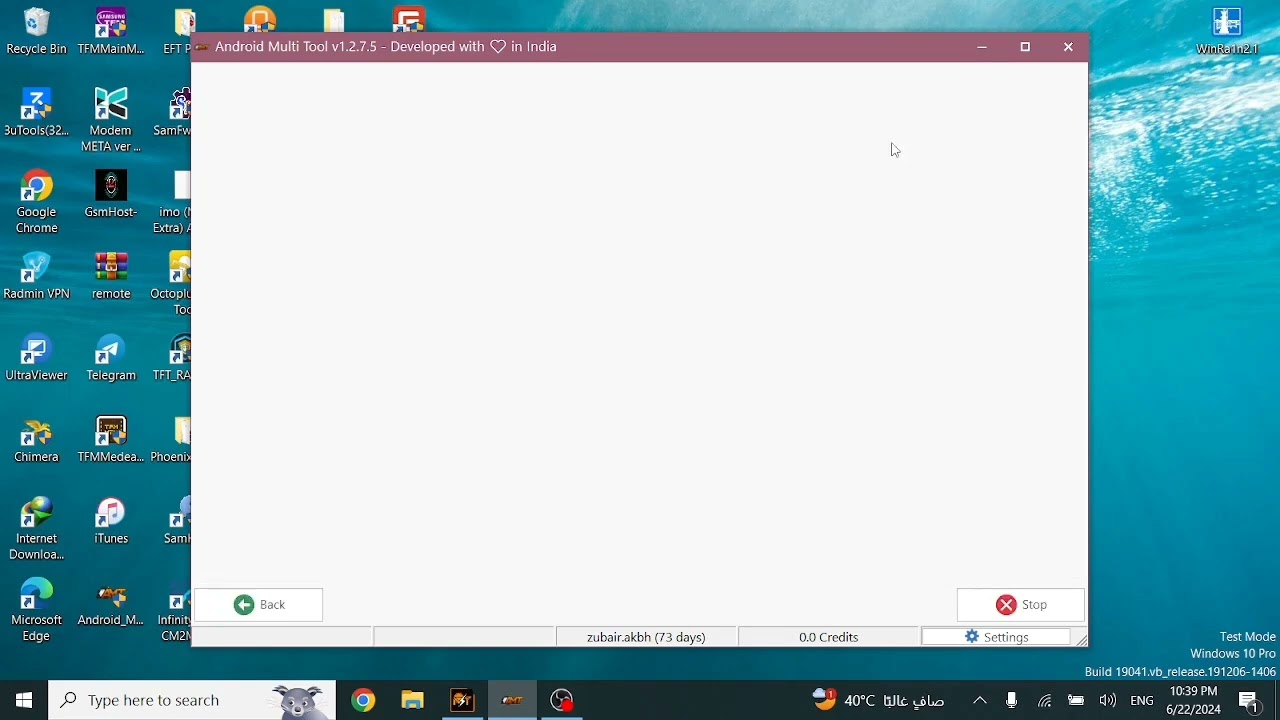The width and height of the screenshot is (1280, 720).
Task: Stop the current operation
Action: [1021, 604]
